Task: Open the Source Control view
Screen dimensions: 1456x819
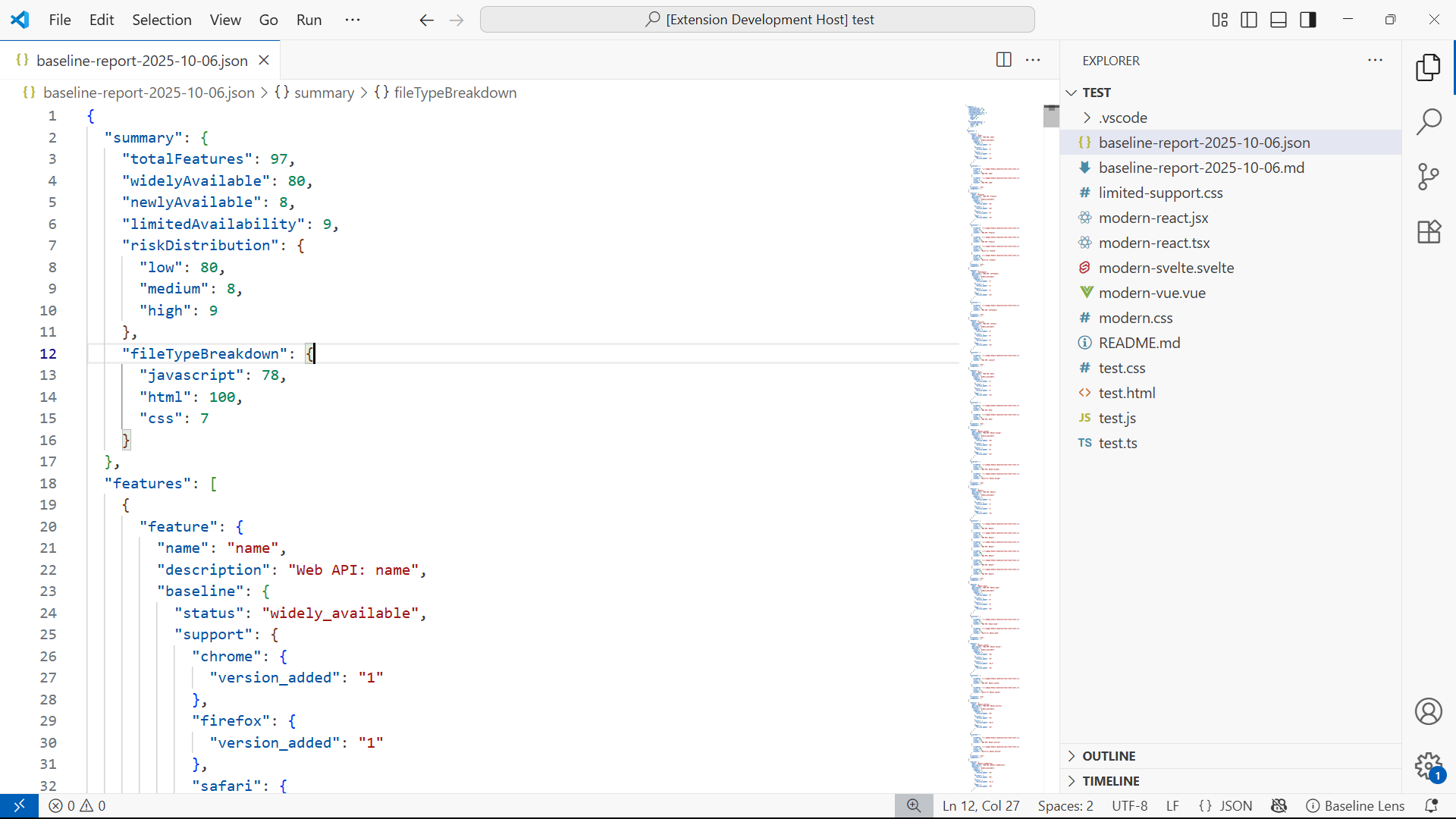Action: [x=1429, y=177]
